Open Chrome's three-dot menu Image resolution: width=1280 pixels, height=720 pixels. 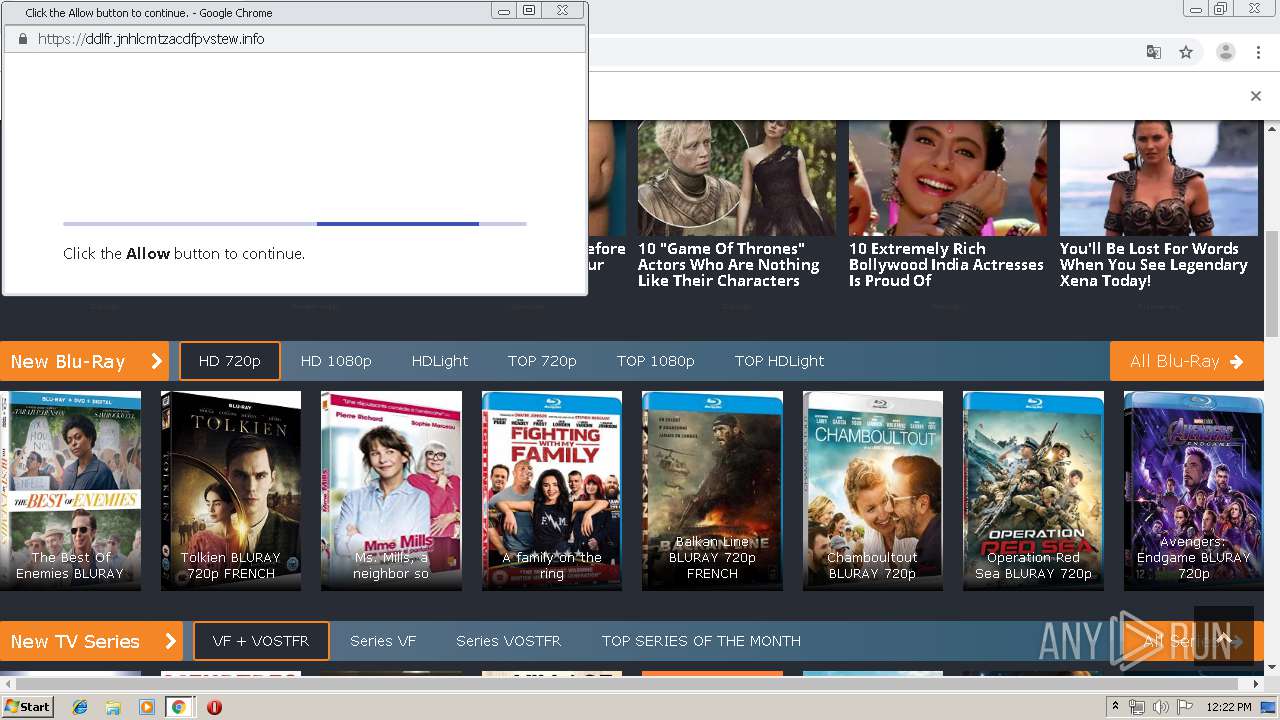pos(1258,52)
